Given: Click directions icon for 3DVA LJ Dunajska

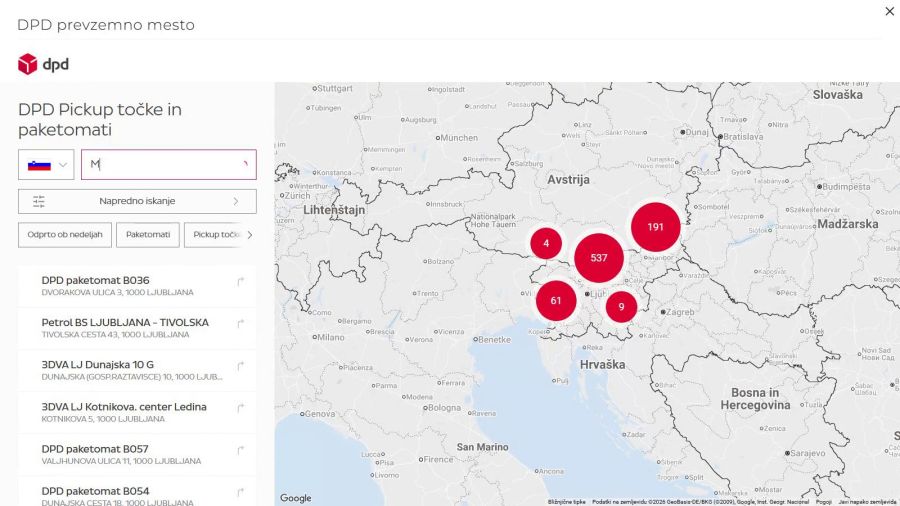Looking at the screenshot, I should (241, 365).
